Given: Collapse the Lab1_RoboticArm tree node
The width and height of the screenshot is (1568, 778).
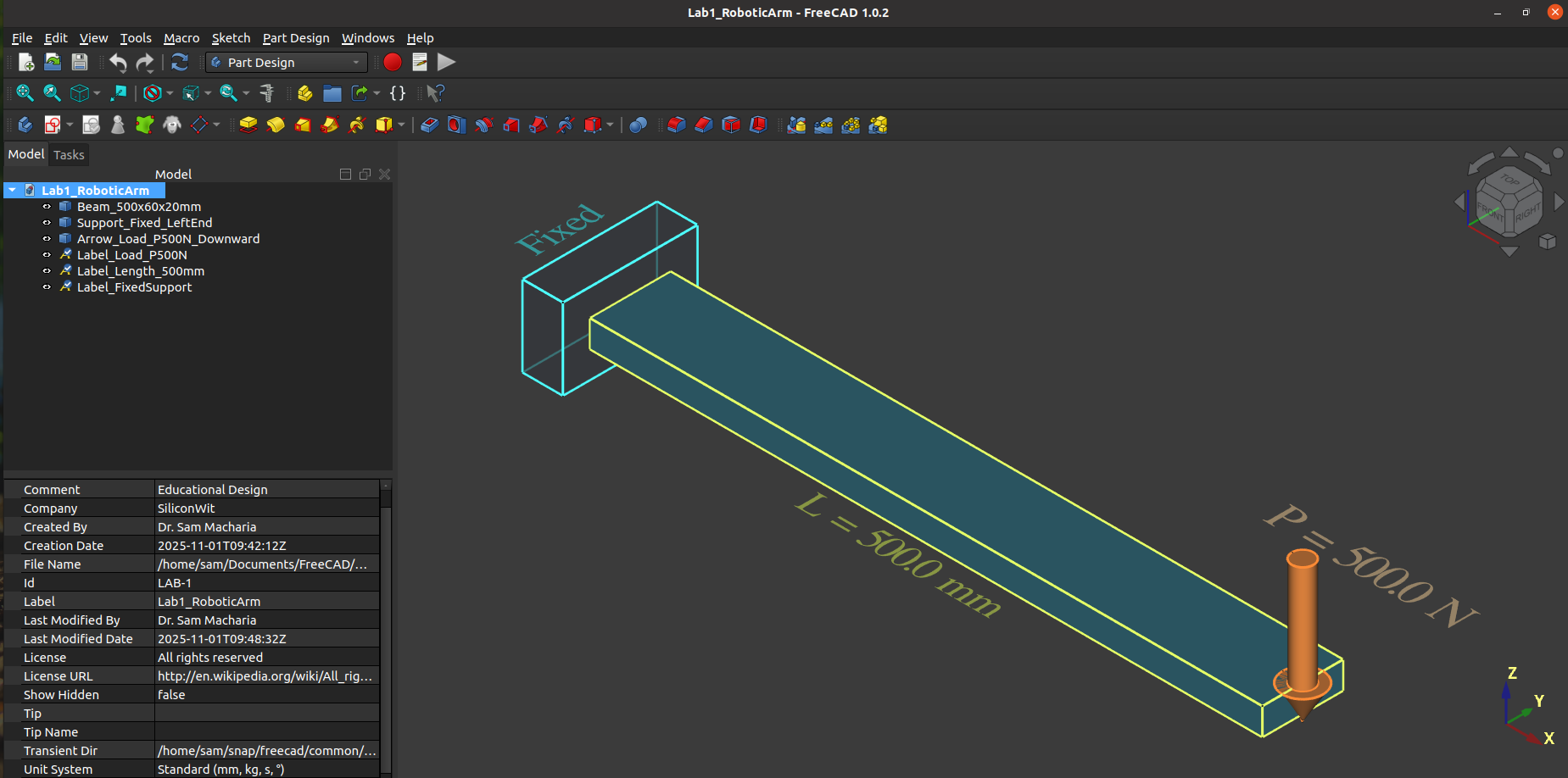Looking at the screenshot, I should click(x=11, y=190).
